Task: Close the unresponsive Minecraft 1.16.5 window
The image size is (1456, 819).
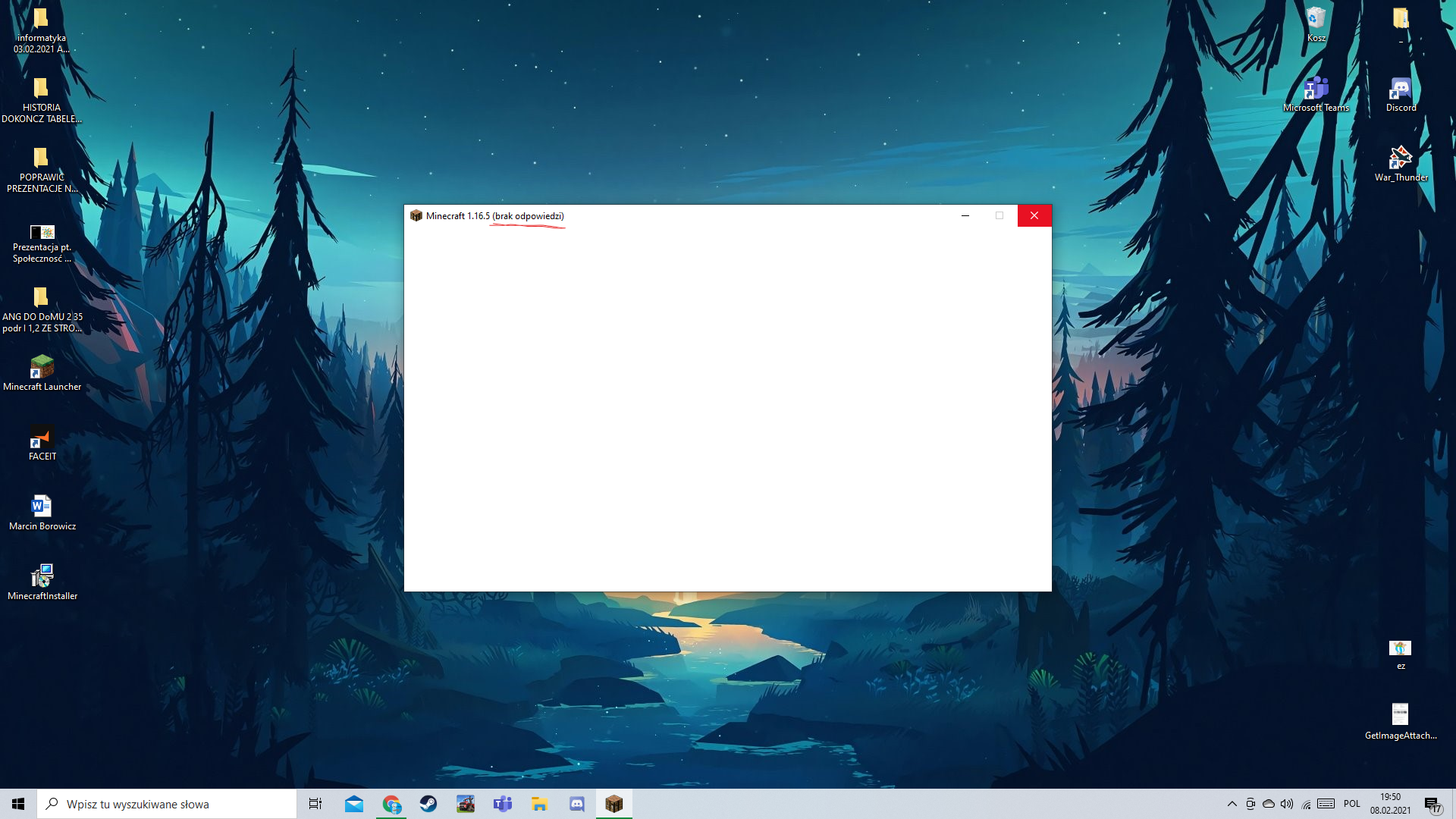Action: pyautogui.click(x=1034, y=215)
